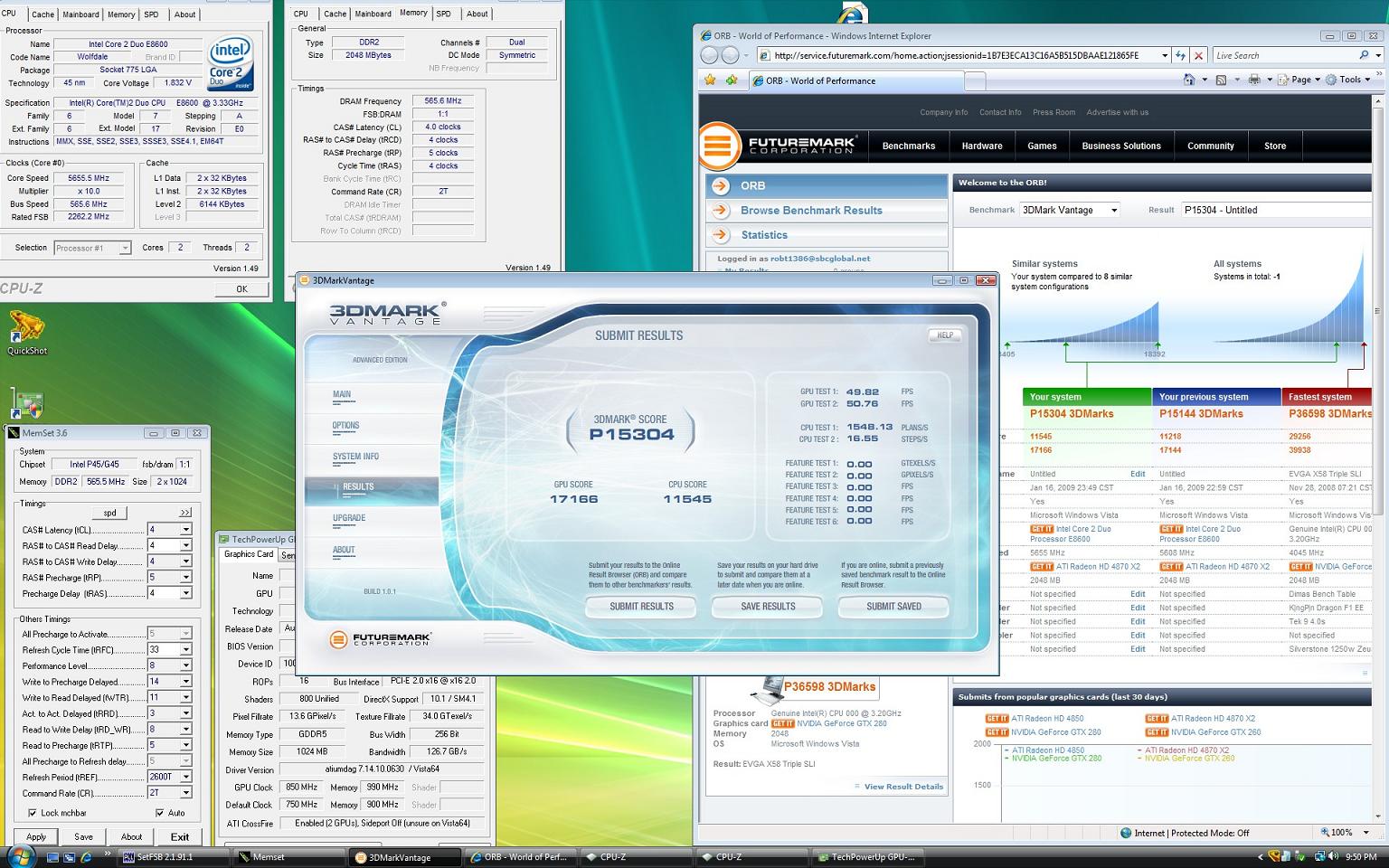Image resolution: width=1389 pixels, height=868 pixels.
Task: Open Switch Between Windows in Quick Launch
Action: click(70, 857)
